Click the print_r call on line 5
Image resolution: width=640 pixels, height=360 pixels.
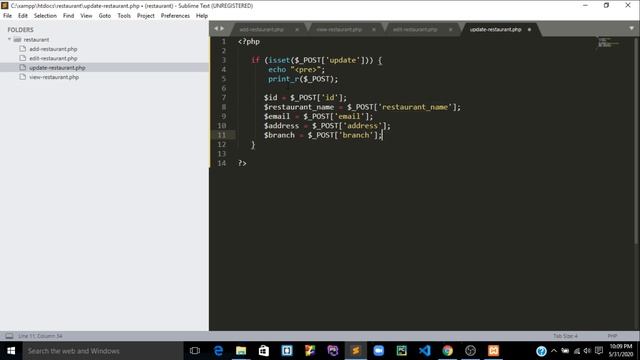tap(284, 79)
